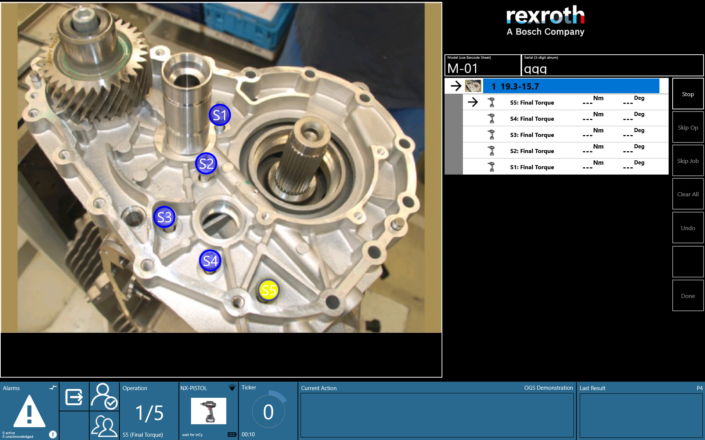The width and height of the screenshot is (705, 440).
Task: Click the Skip Op button
Action: pyautogui.click(x=687, y=127)
